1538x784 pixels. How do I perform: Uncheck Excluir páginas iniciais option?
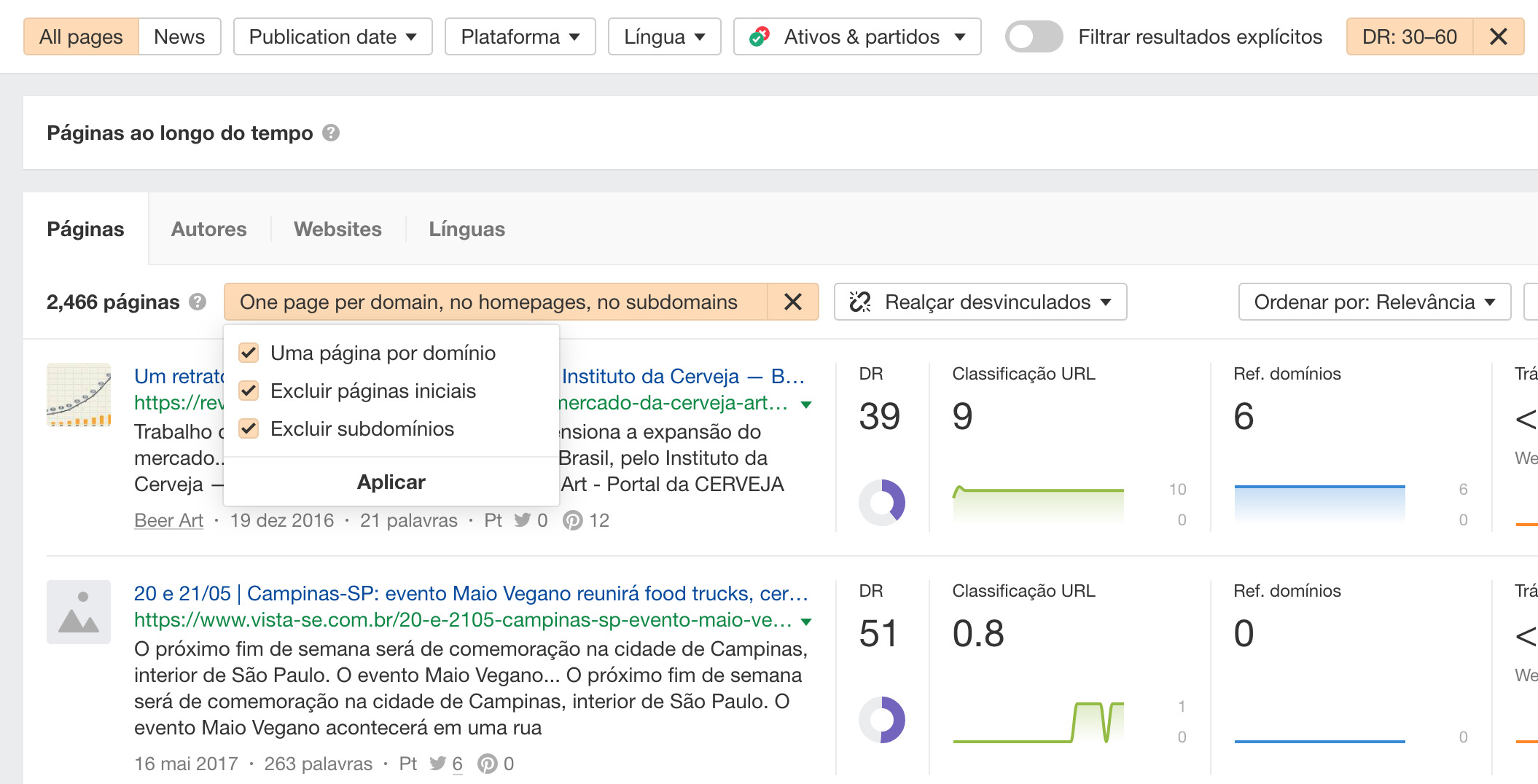(249, 391)
